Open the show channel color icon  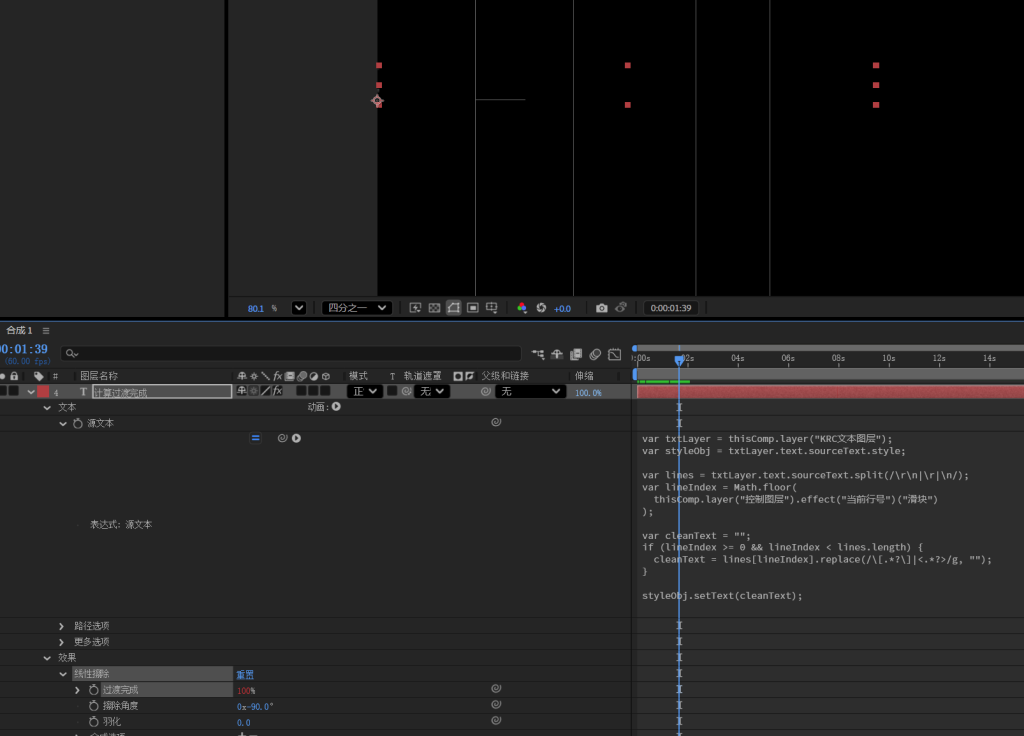(x=521, y=308)
